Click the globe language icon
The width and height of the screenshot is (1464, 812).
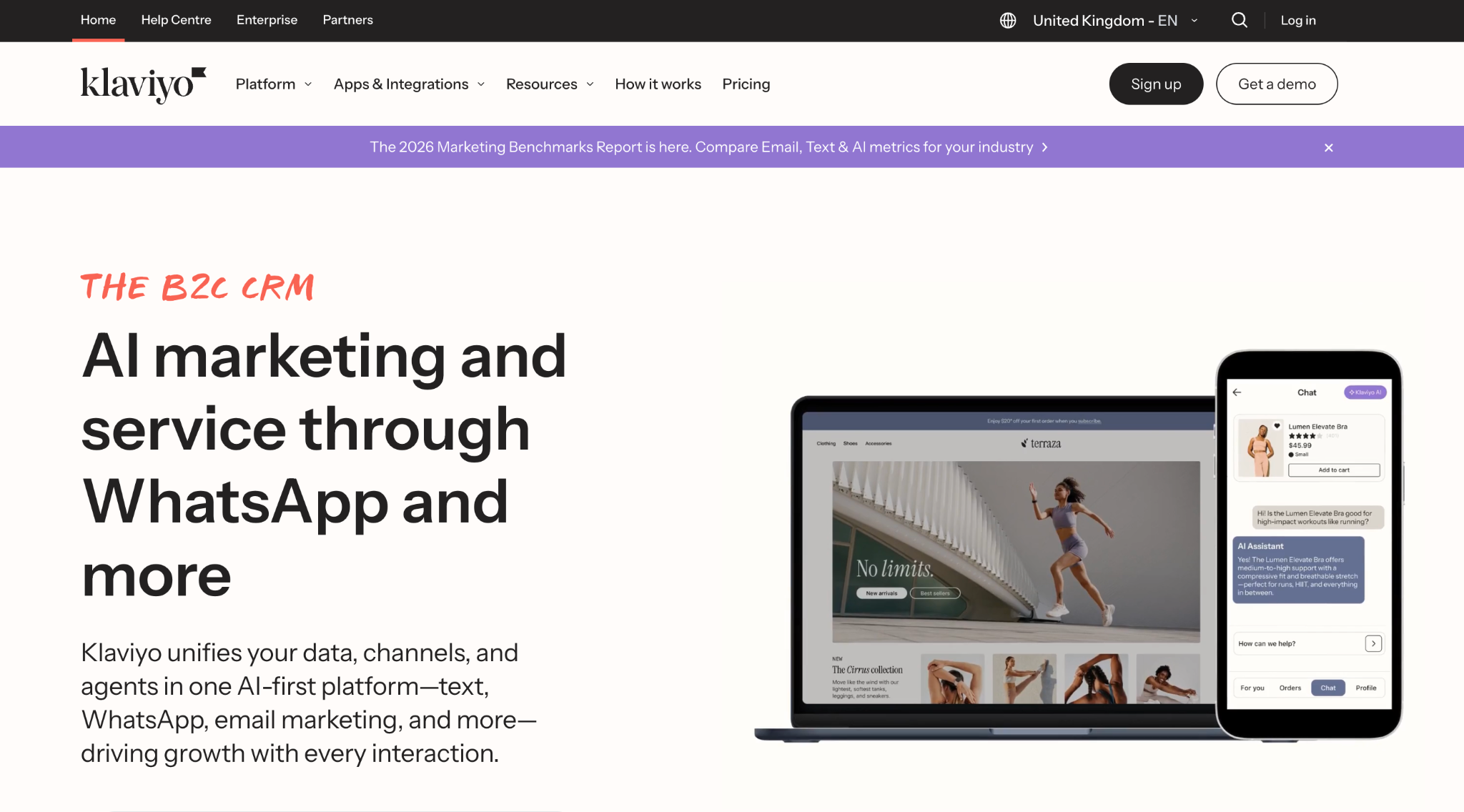[x=1008, y=20]
